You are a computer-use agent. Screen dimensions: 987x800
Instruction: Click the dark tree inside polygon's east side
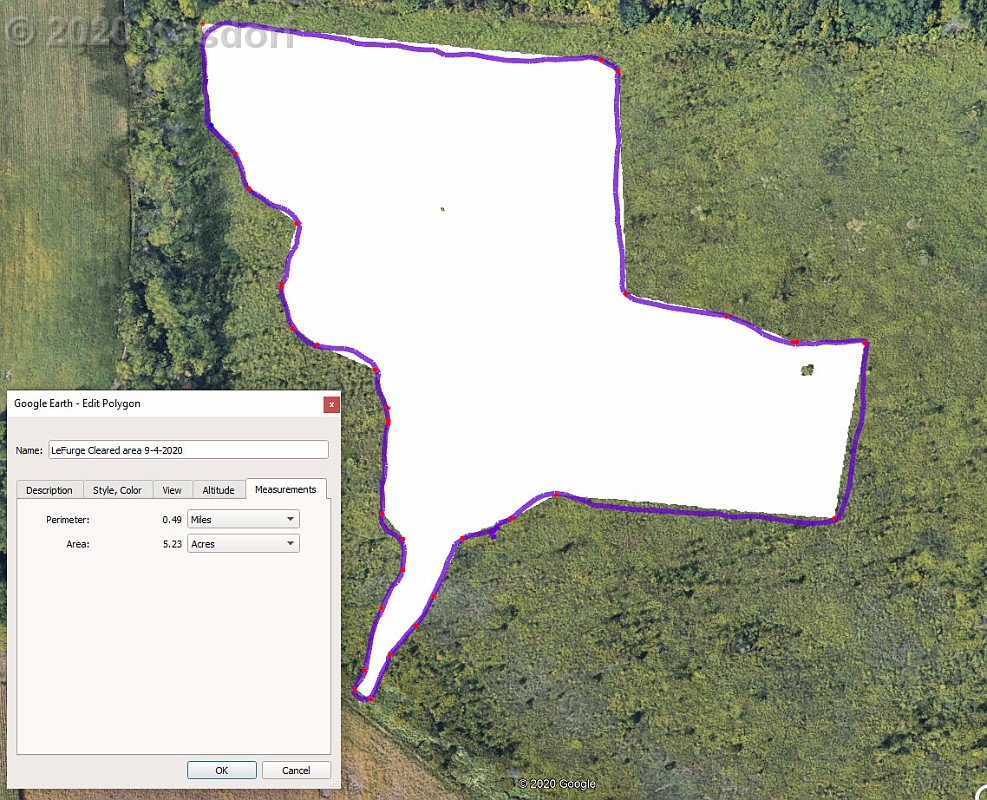pyautogui.click(x=807, y=371)
